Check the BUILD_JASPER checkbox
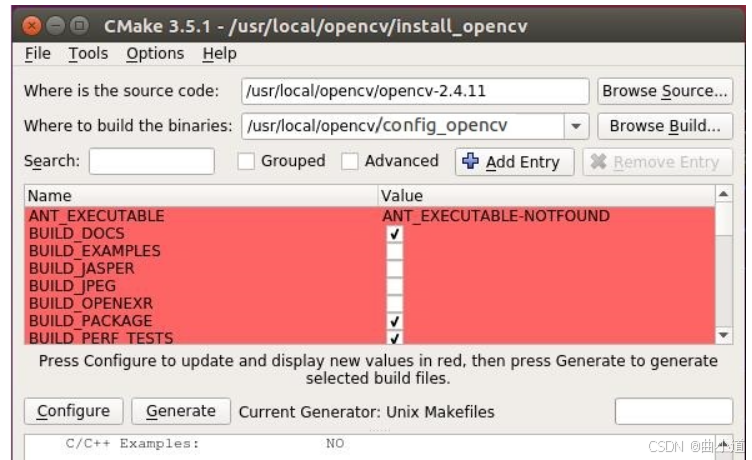 (x=395, y=269)
